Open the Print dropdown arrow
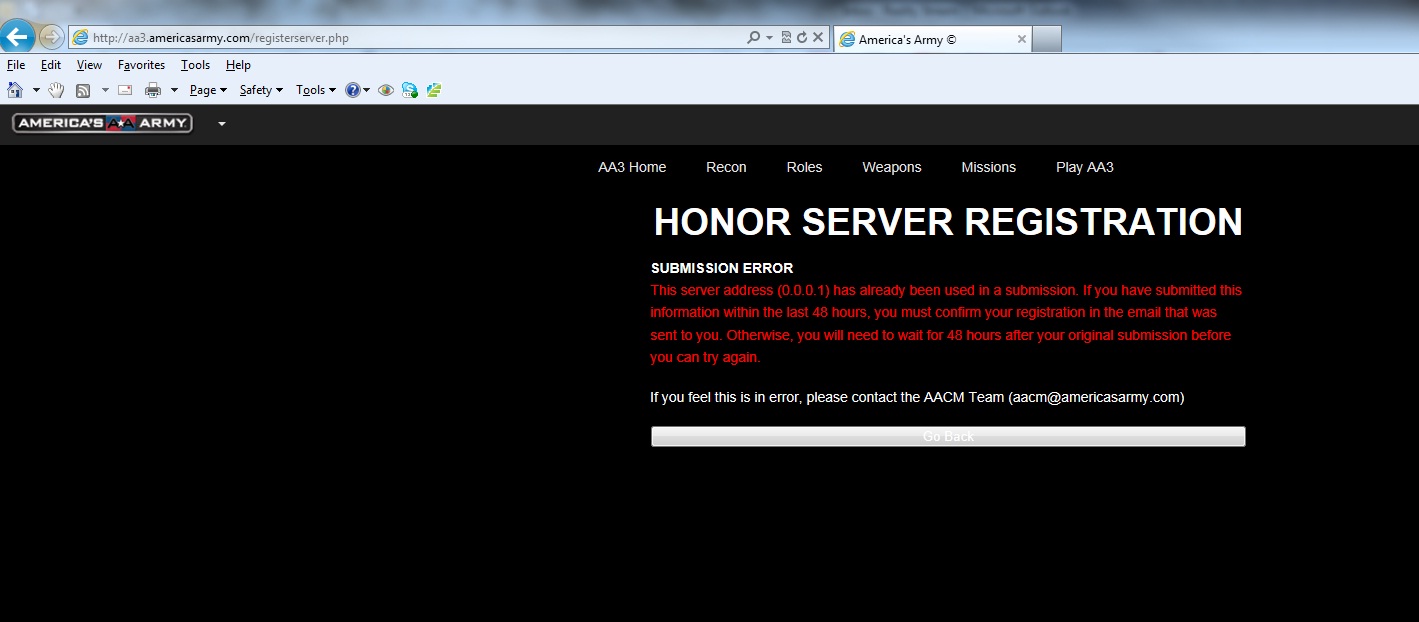1419x622 pixels. 174,90
